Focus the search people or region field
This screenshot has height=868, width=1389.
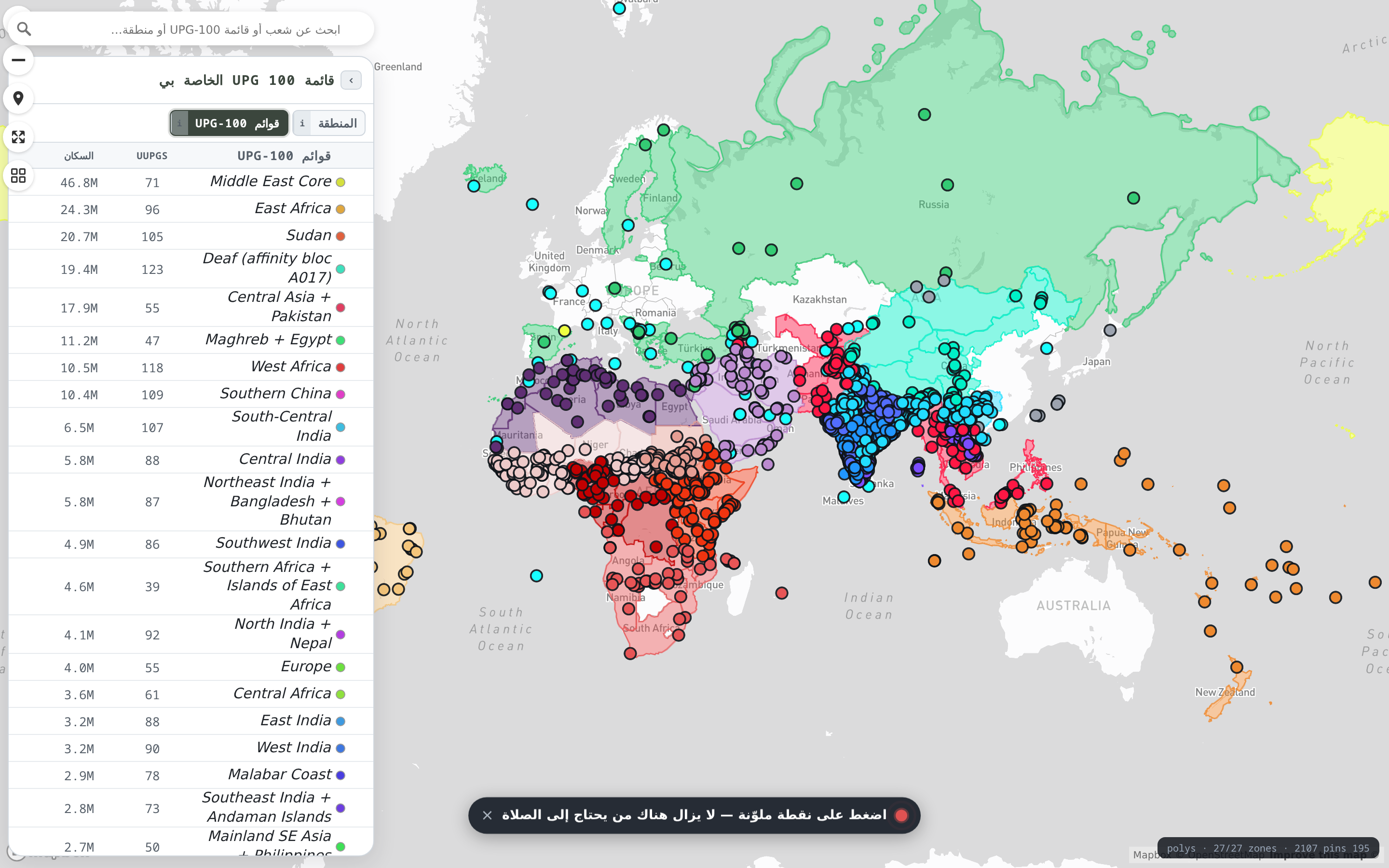225,29
